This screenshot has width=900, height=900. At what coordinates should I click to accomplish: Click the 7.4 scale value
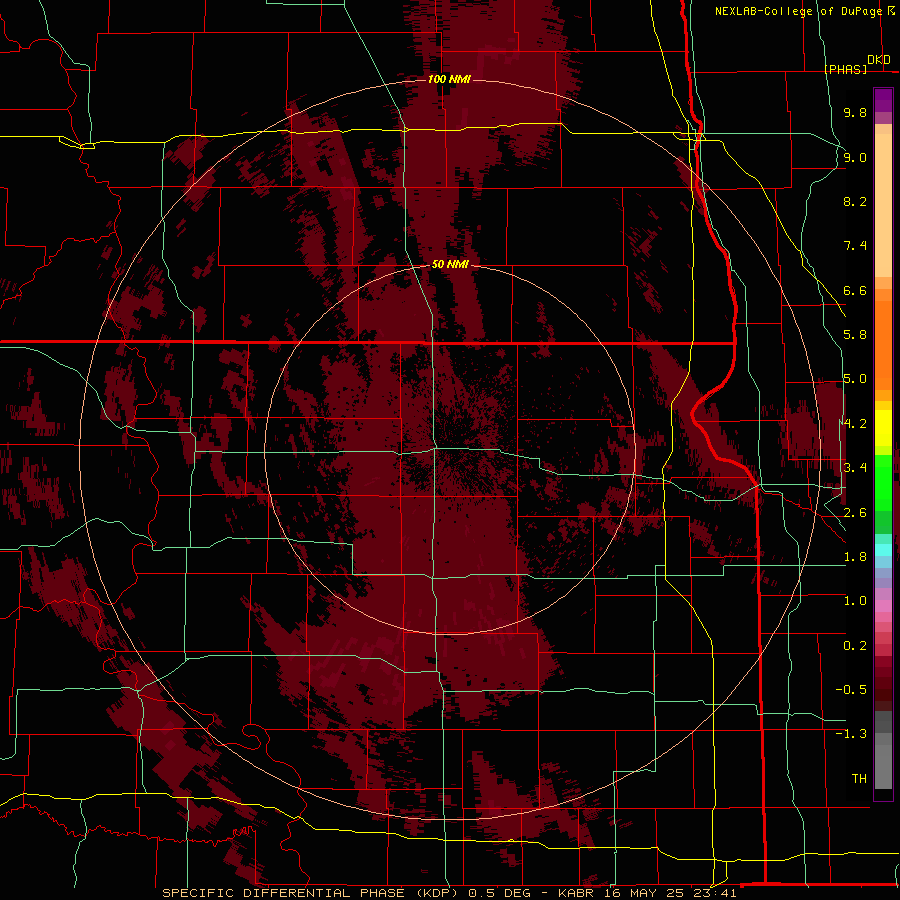855,246
